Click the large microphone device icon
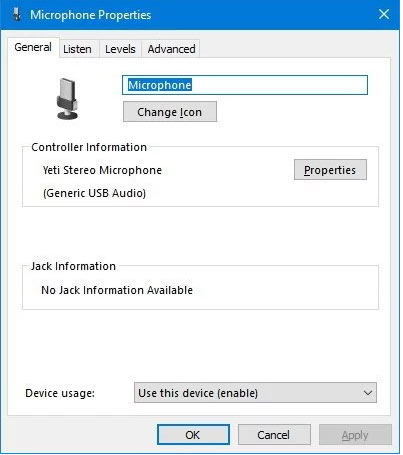 tap(67, 99)
